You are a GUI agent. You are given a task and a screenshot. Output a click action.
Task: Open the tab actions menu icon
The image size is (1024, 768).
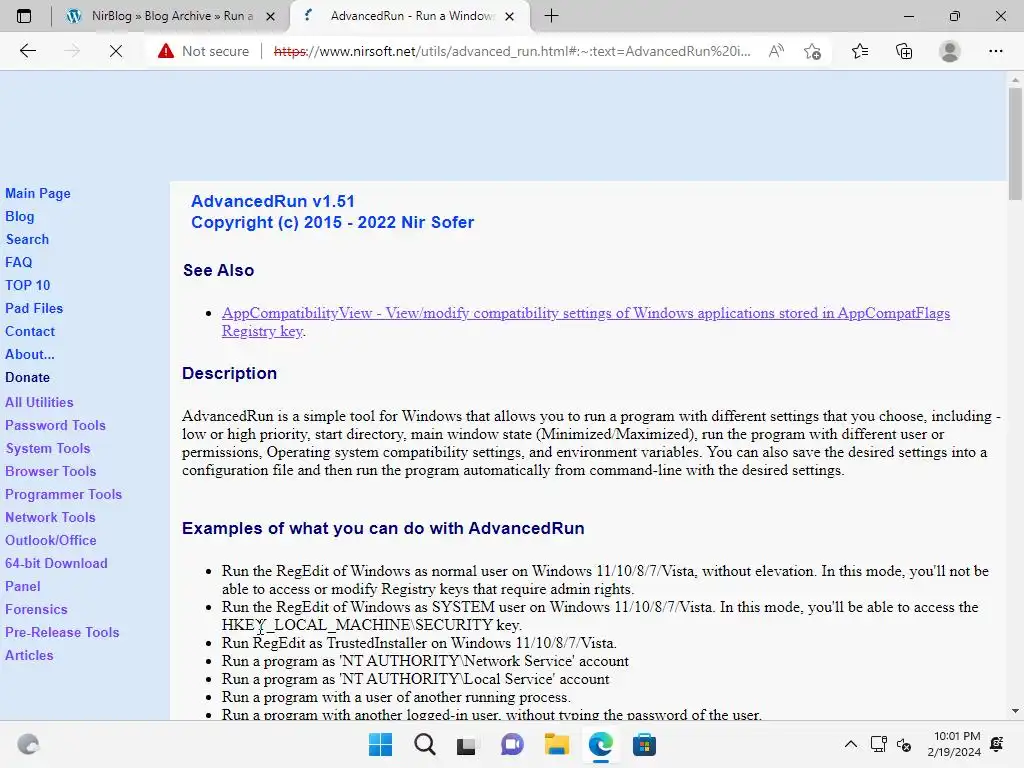click(24, 16)
